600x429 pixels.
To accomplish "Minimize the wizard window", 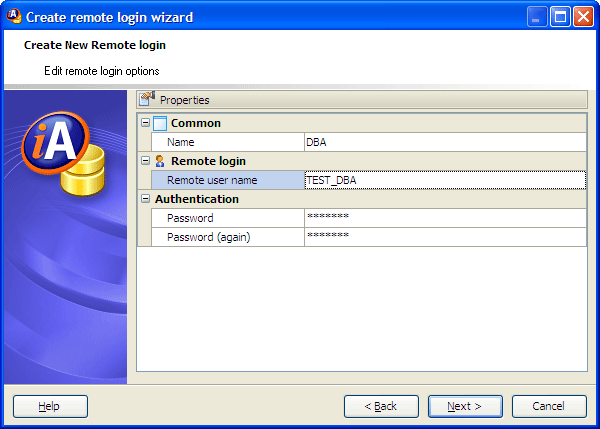I will click(x=539, y=16).
